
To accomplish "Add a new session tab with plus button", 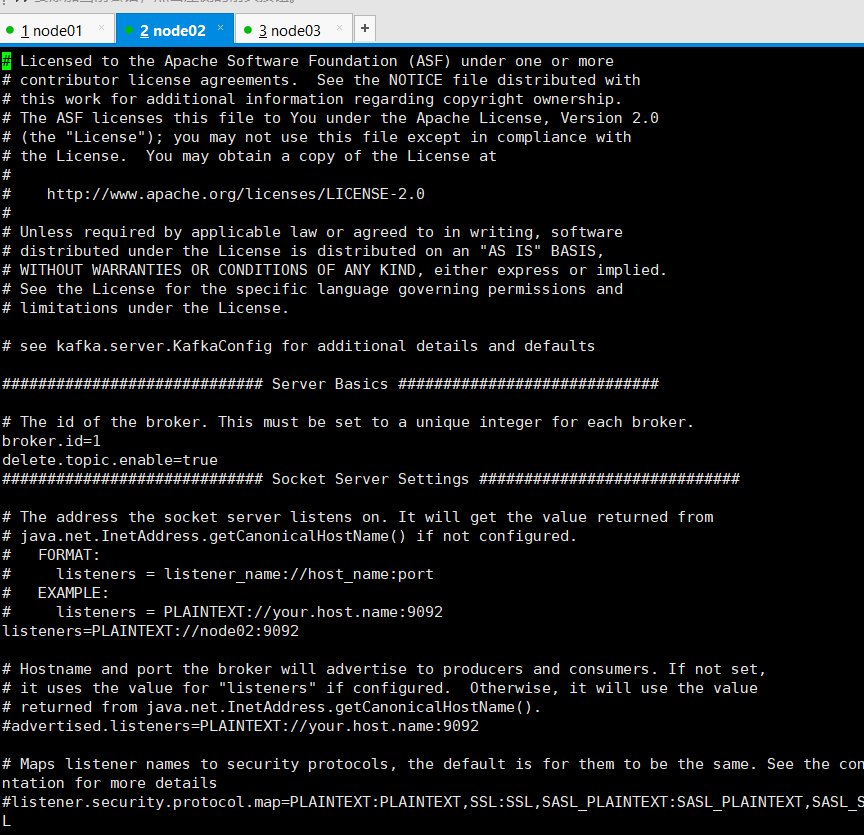I will (x=365, y=28).
